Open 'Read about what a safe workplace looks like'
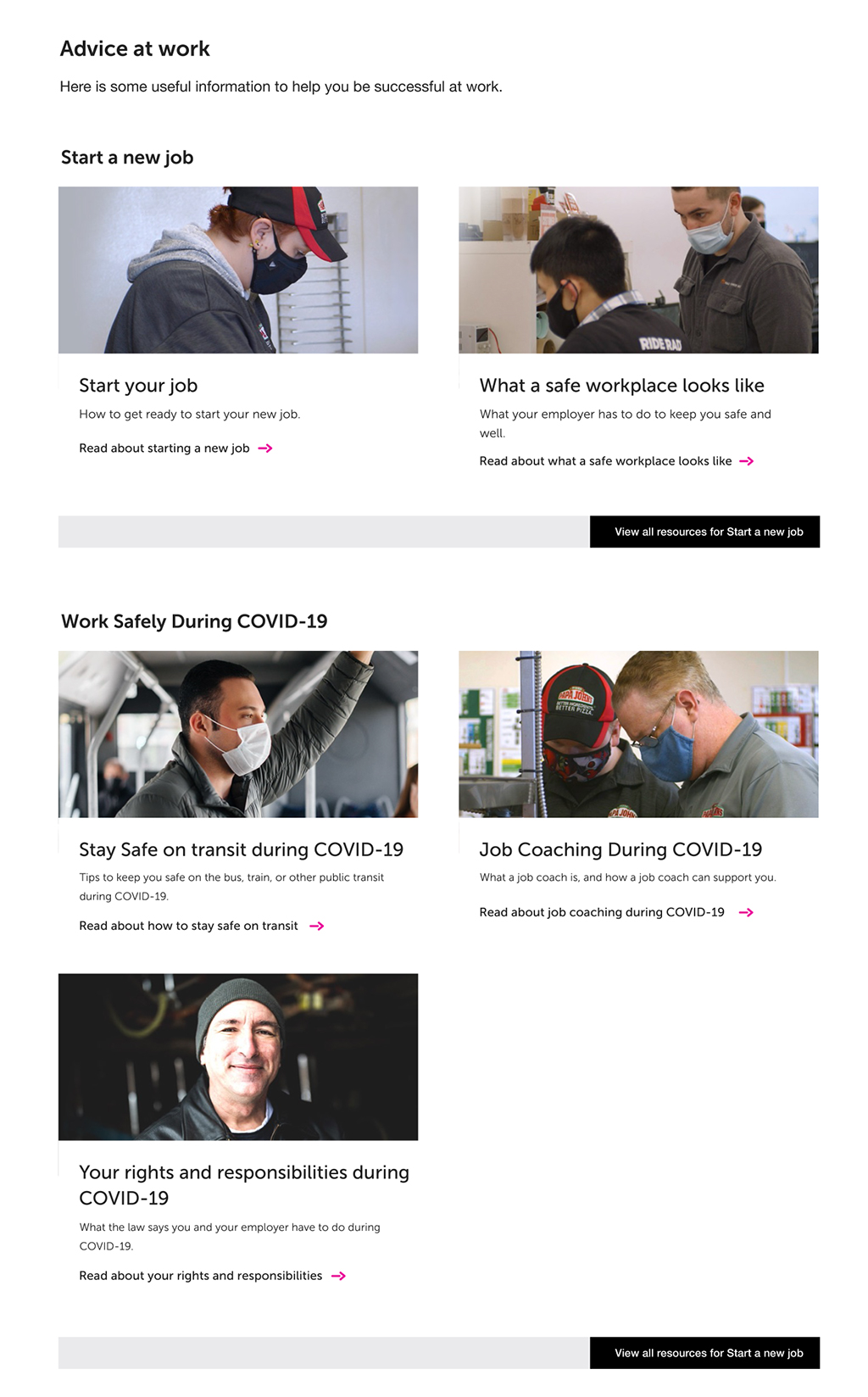868x1397 pixels. [x=605, y=461]
